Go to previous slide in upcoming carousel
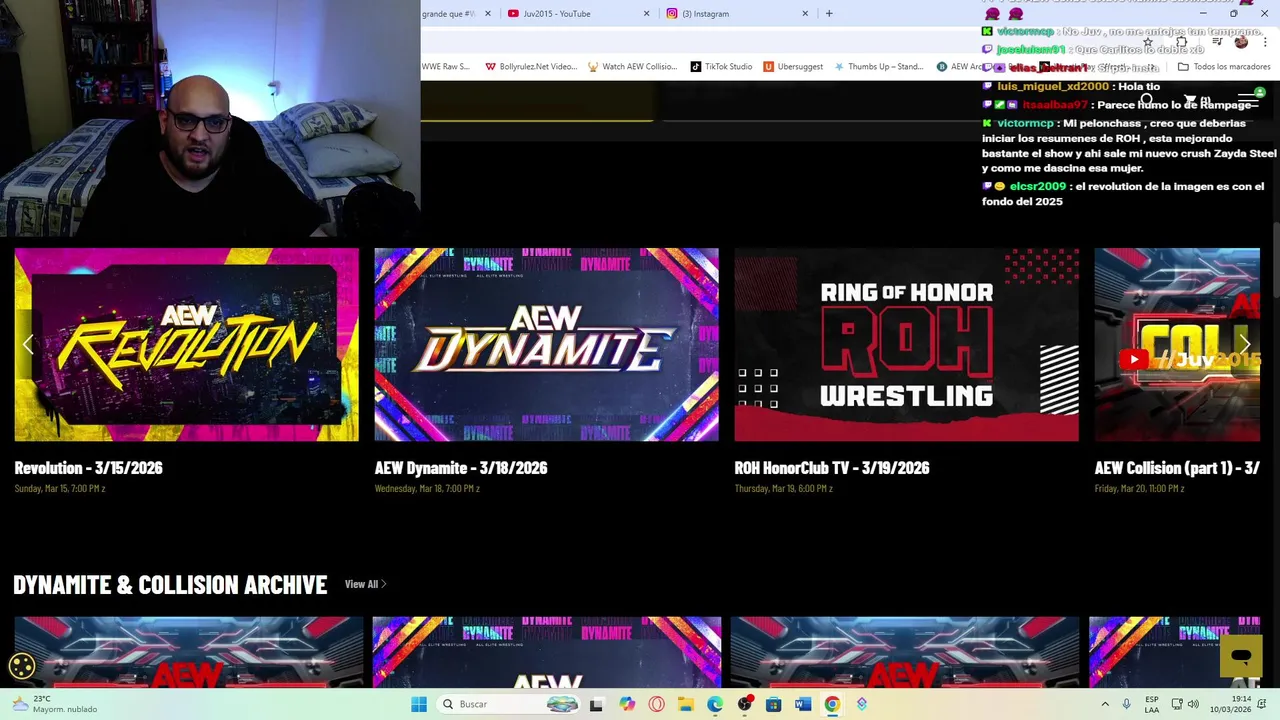The width and height of the screenshot is (1280, 720). click(x=28, y=345)
